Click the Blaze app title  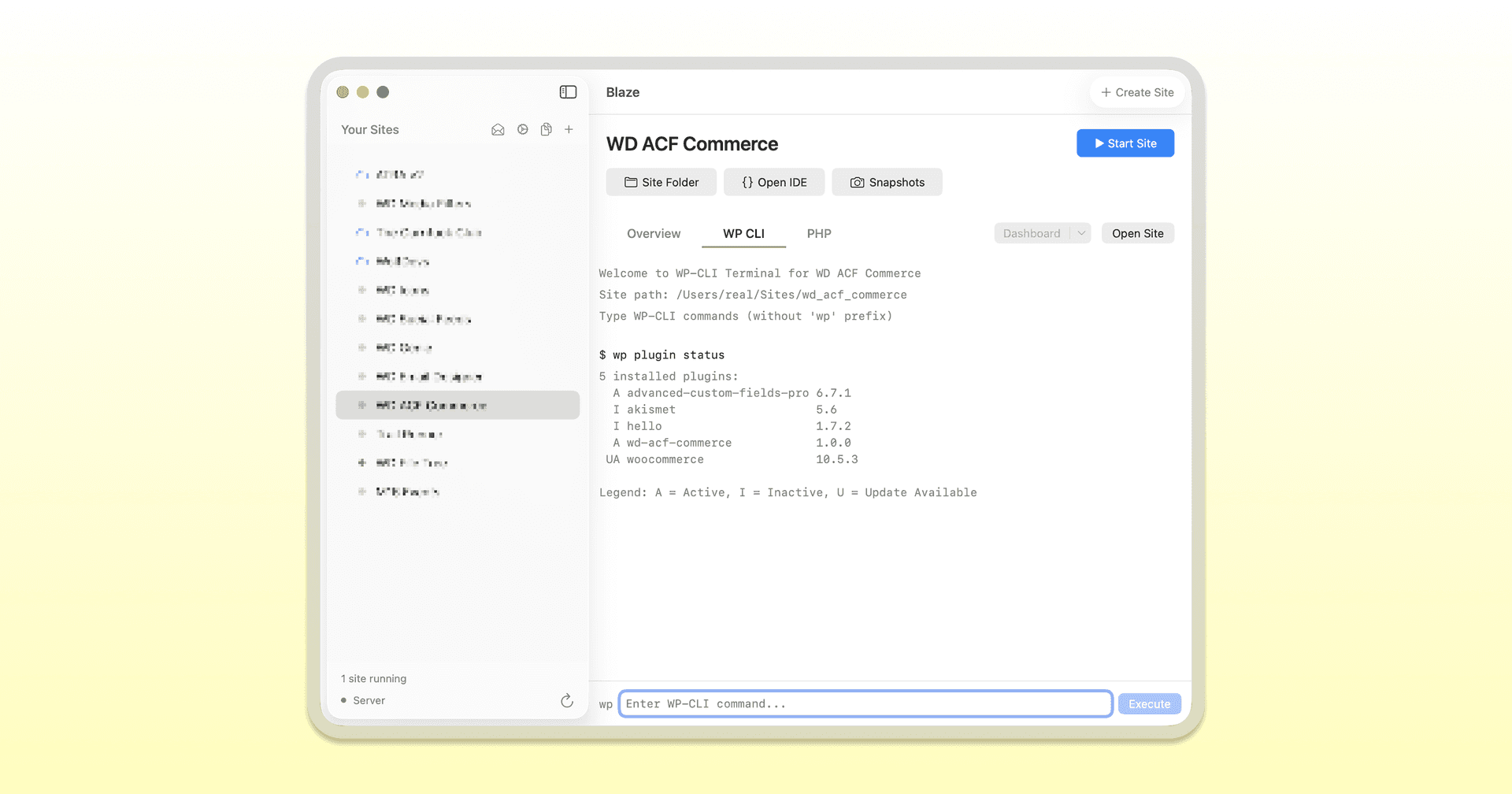coord(623,92)
